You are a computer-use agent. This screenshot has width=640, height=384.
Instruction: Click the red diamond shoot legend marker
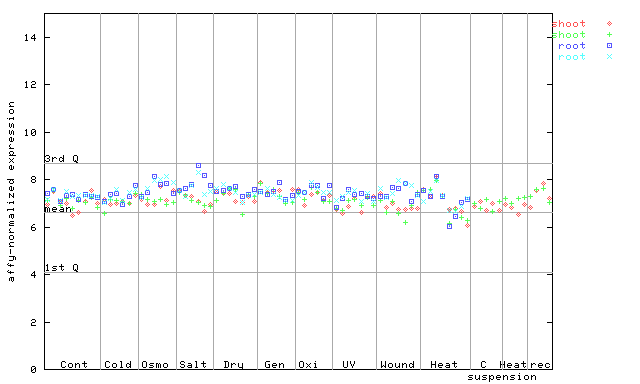[609, 24]
